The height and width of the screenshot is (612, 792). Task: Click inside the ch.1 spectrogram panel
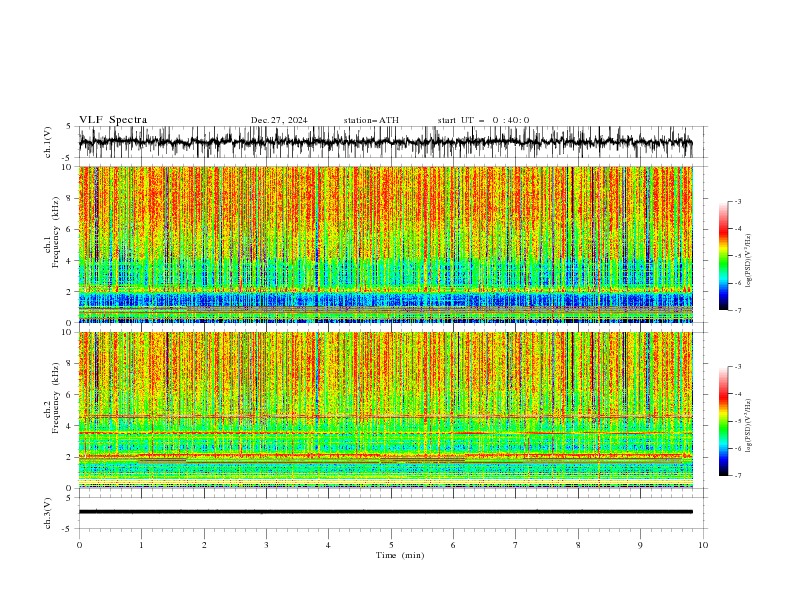pyautogui.click(x=385, y=244)
